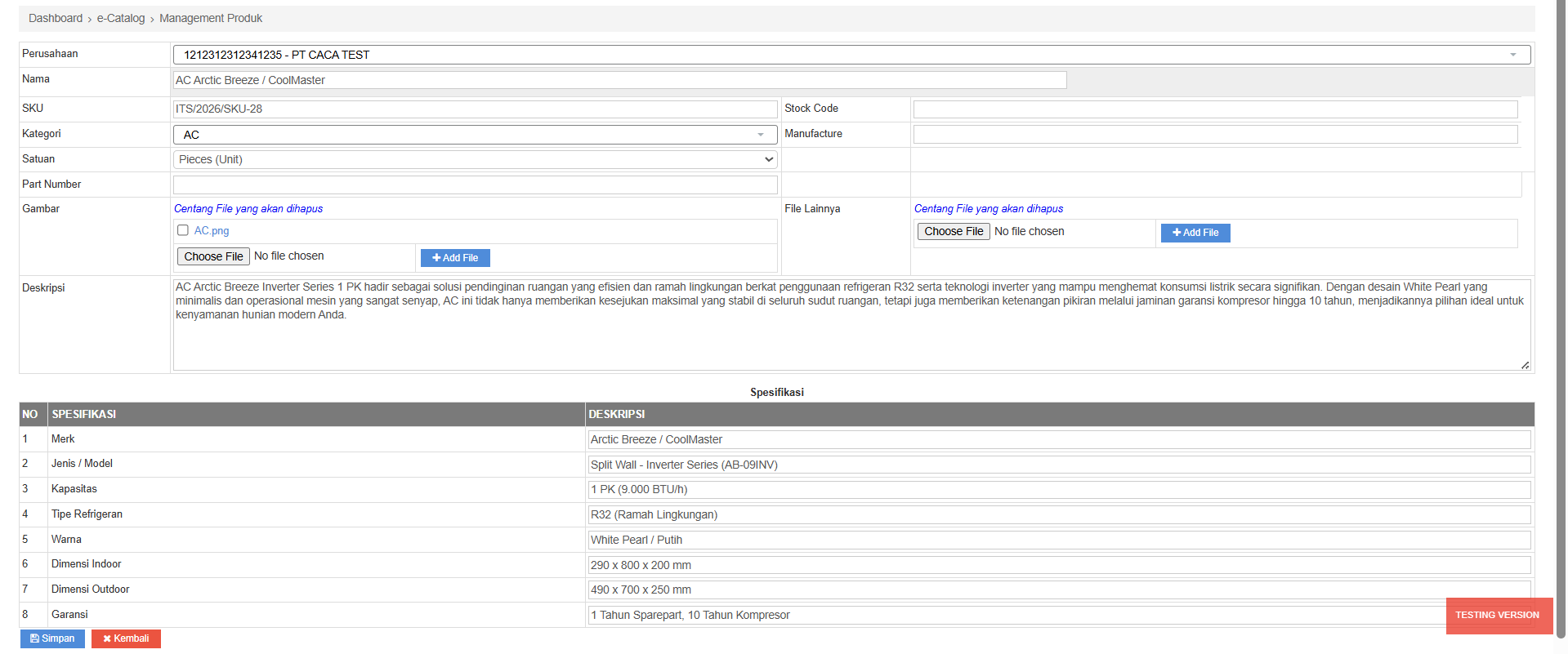This screenshot has width=1568, height=654.
Task: Choose File for Gambar upload
Action: pyautogui.click(x=213, y=256)
